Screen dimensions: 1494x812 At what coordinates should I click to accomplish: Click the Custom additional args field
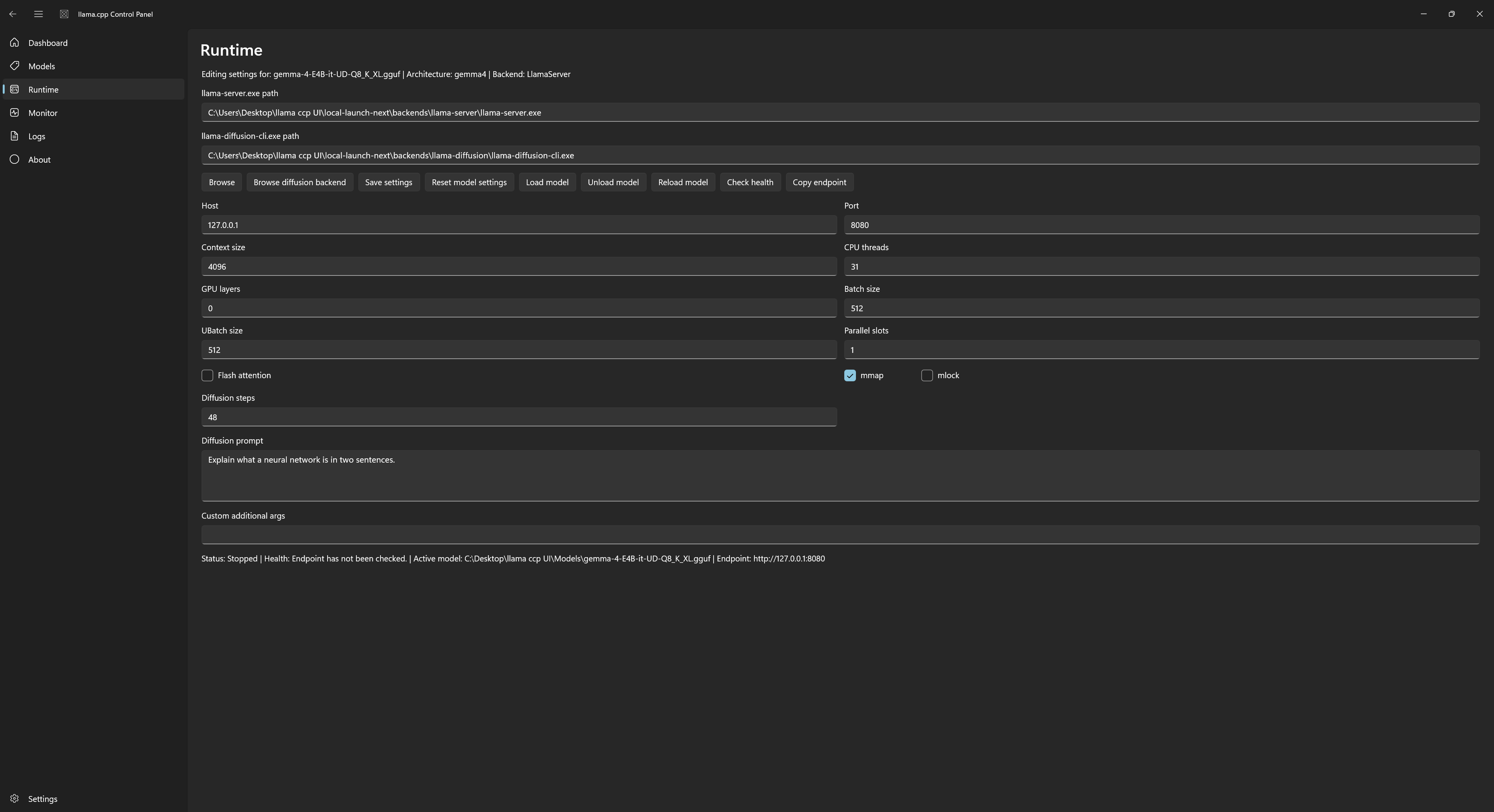(x=840, y=535)
